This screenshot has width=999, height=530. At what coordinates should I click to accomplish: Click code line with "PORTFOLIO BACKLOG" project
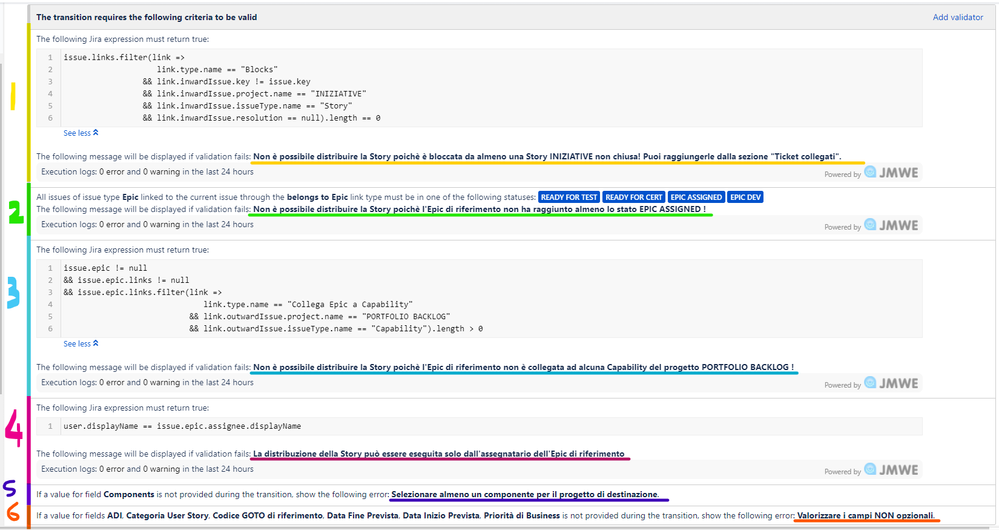(x=320, y=317)
